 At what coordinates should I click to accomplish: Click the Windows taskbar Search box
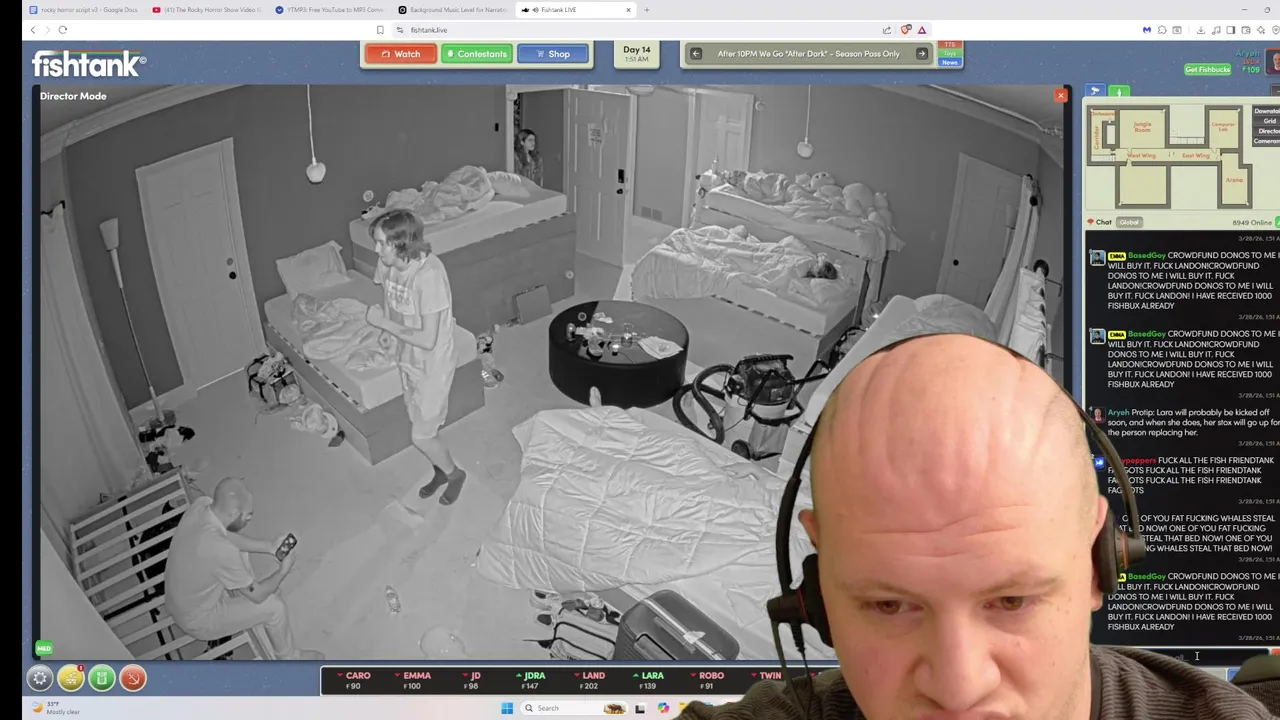[575, 708]
